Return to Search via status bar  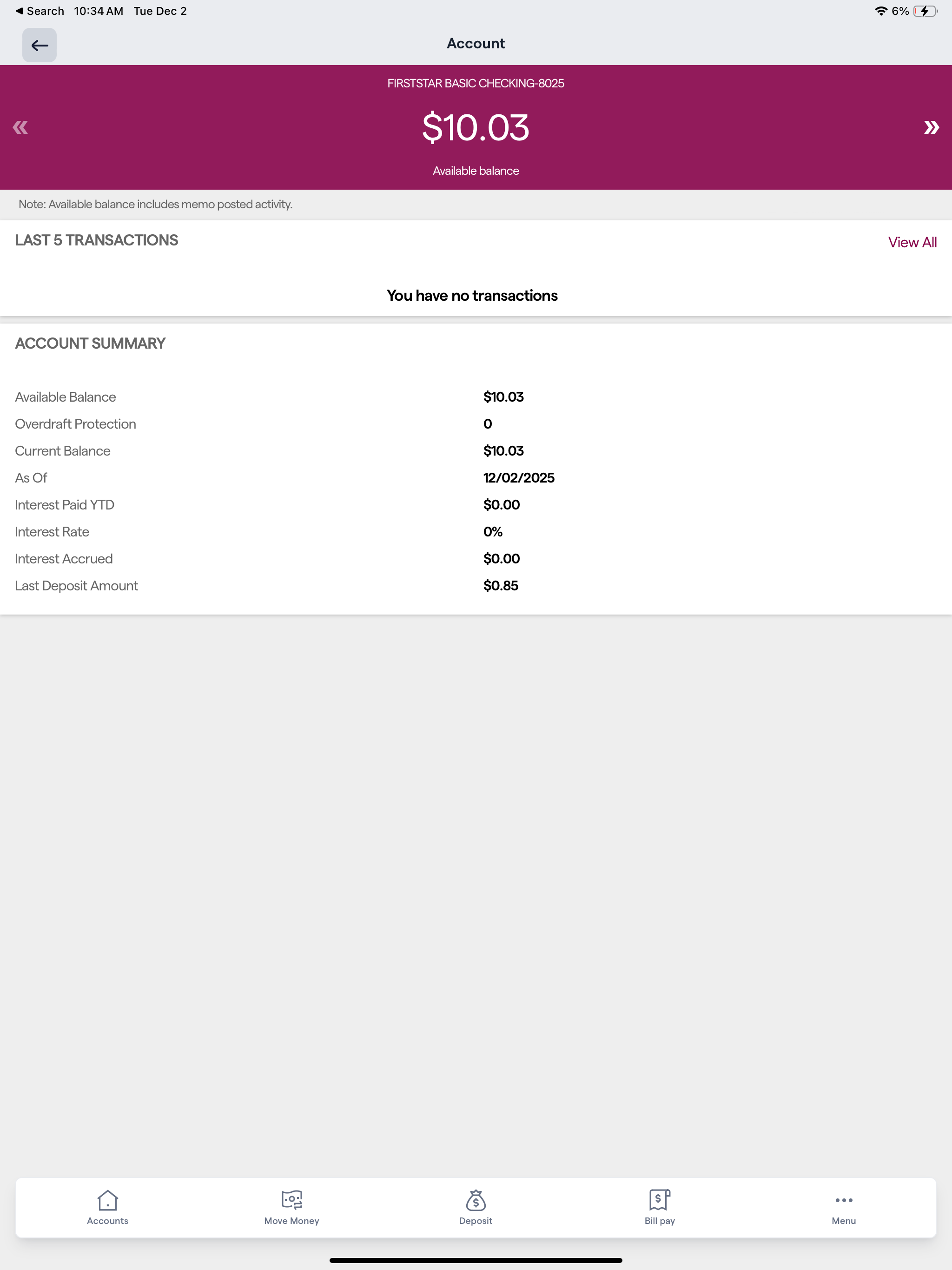tap(40, 11)
